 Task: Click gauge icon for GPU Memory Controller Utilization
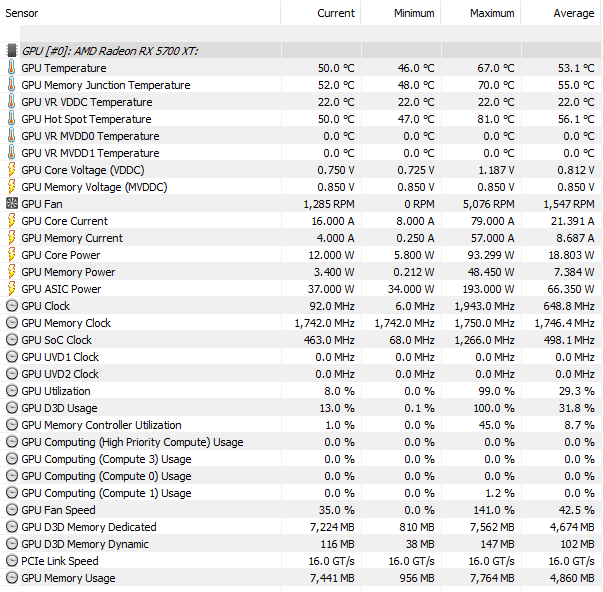tap(12, 425)
